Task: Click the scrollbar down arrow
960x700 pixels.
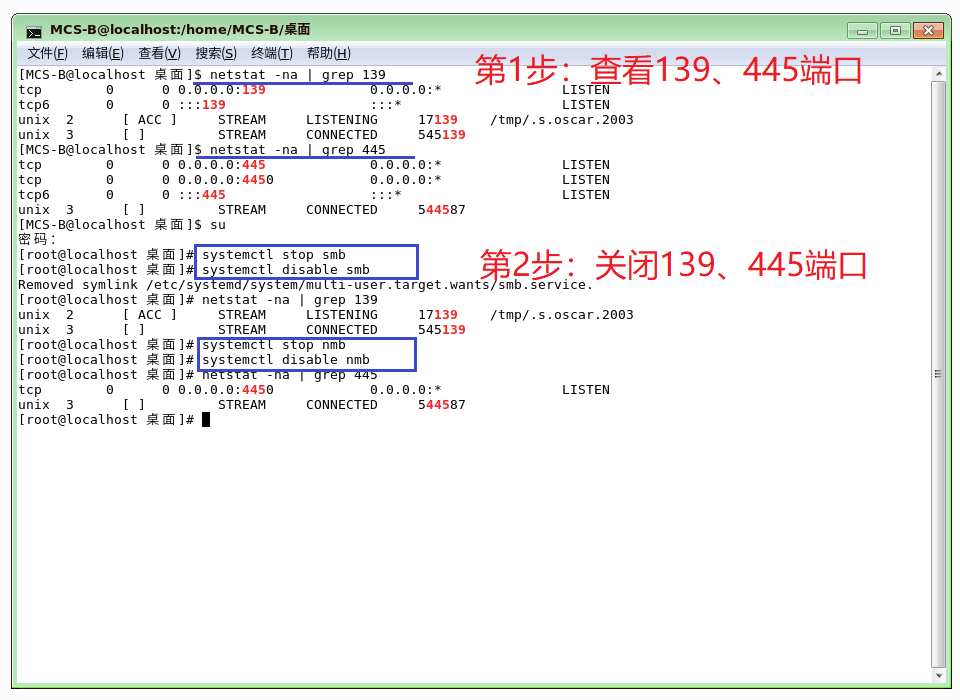Action: (x=939, y=676)
